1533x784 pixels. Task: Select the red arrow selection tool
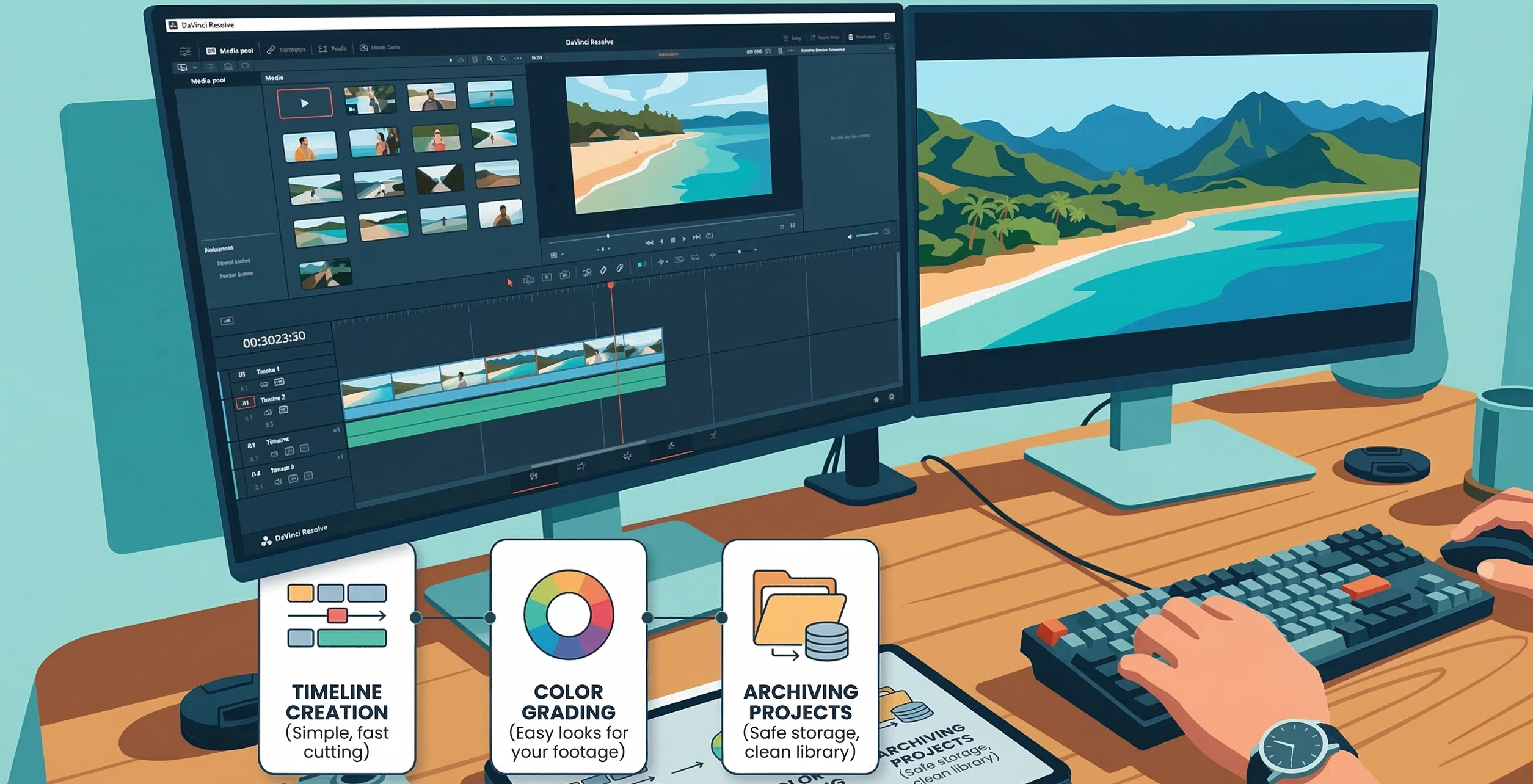[x=509, y=282]
